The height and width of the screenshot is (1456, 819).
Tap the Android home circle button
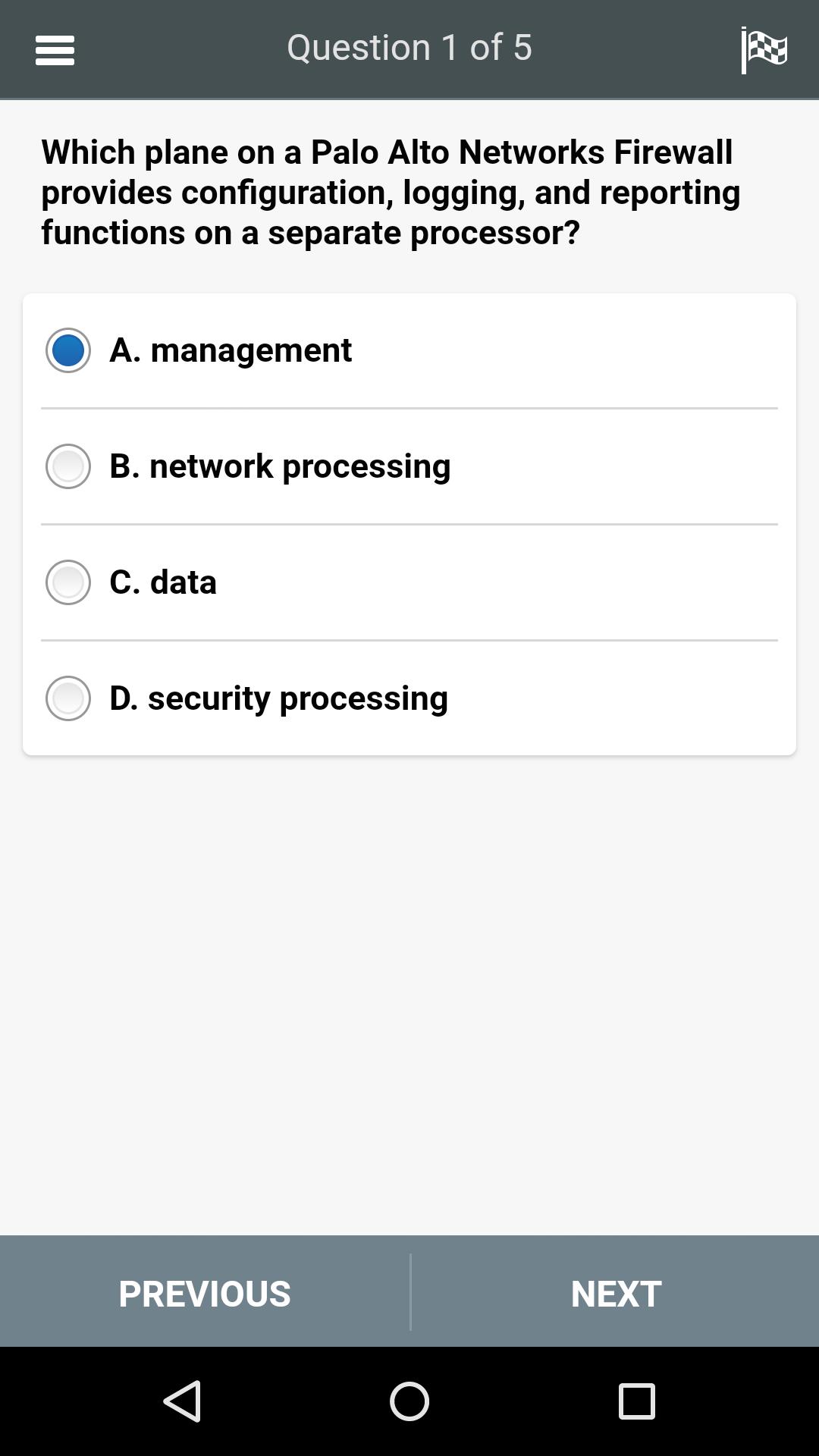409,1401
